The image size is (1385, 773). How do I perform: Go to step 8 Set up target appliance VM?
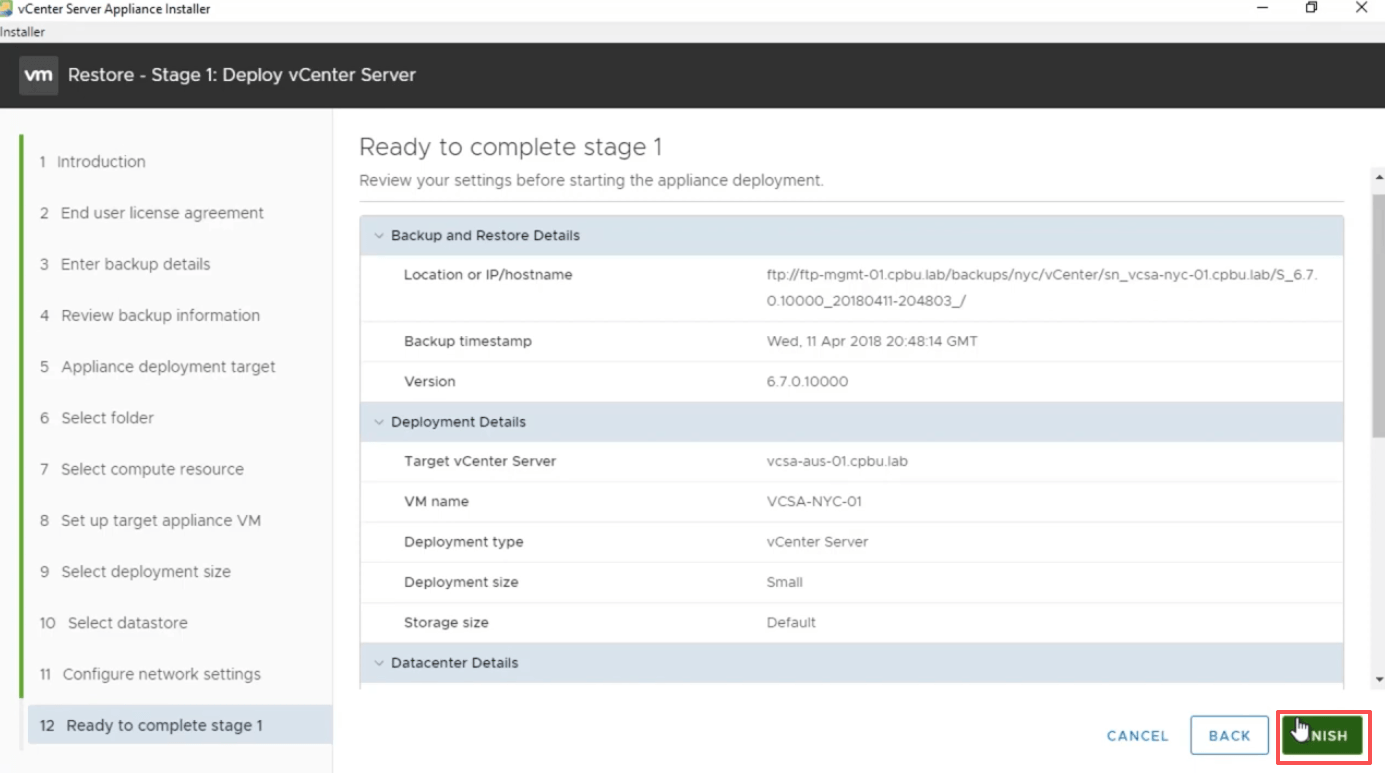pos(151,521)
